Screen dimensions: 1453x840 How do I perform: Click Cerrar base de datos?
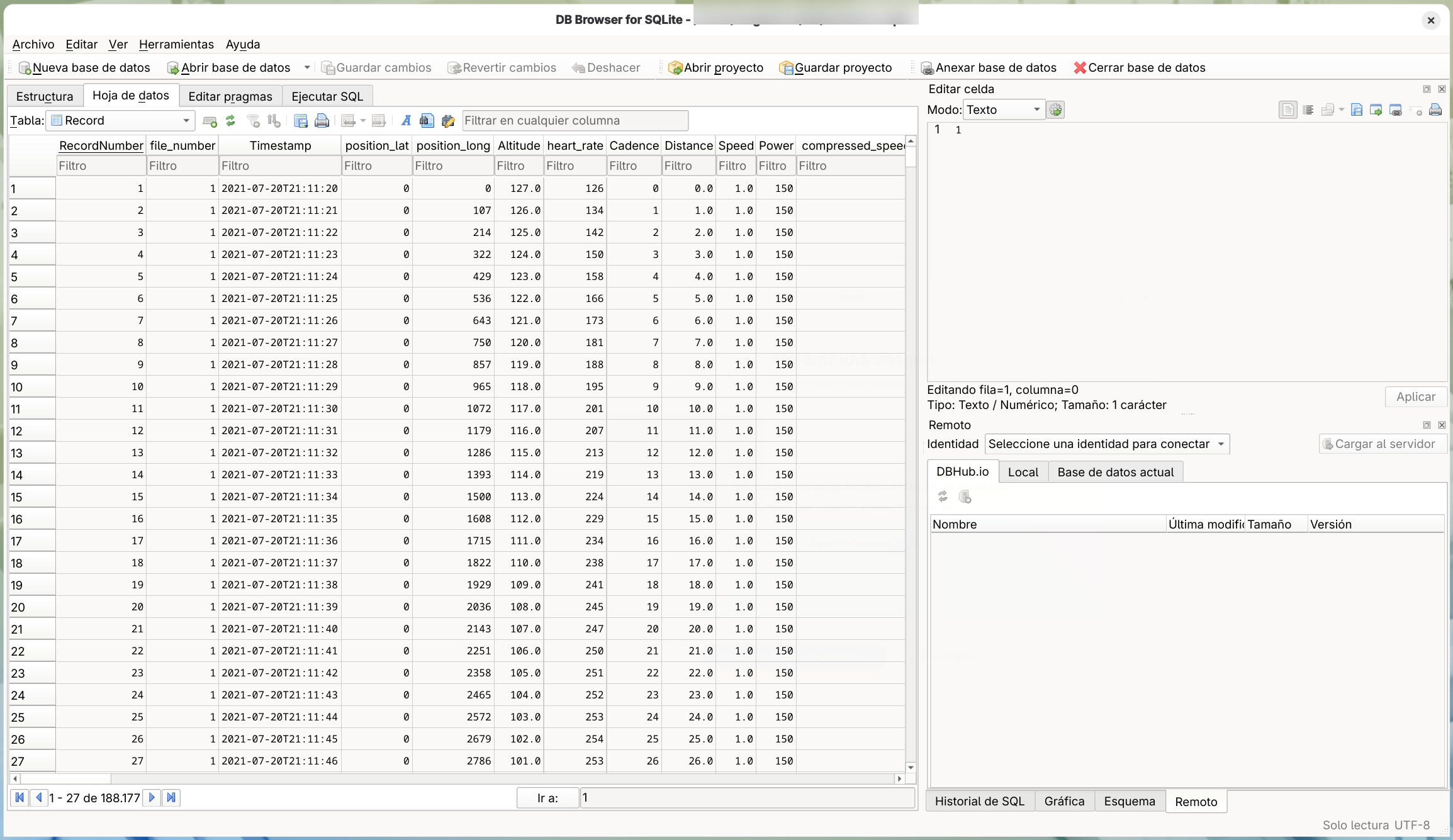[1140, 67]
